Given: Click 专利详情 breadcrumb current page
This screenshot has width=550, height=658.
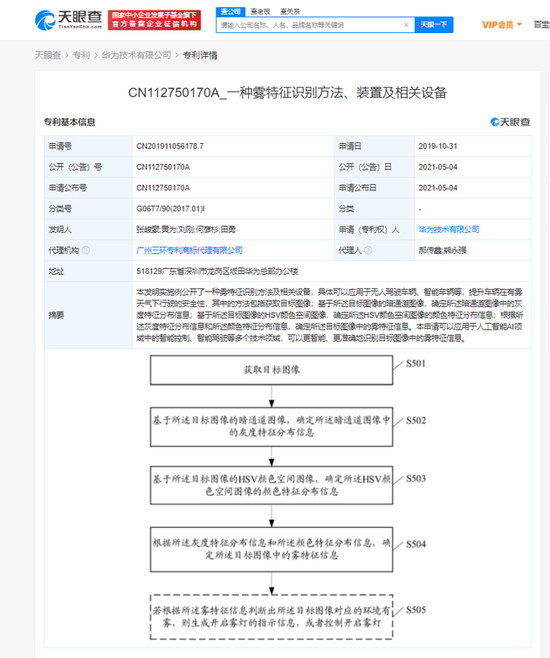Looking at the screenshot, I should coord(200,55).
